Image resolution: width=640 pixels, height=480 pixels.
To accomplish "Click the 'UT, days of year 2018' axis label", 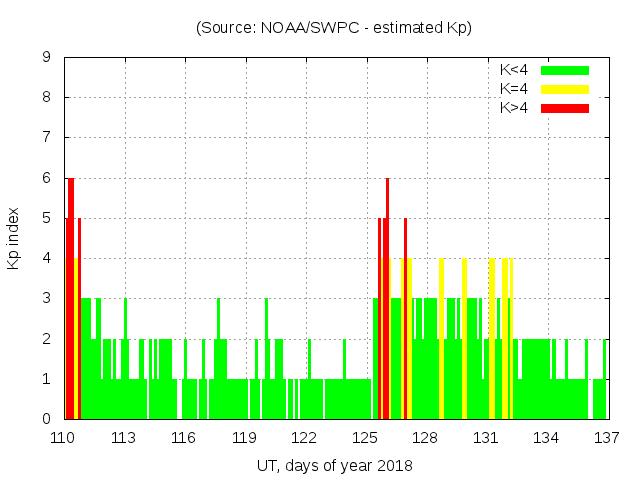I will [334, 465].
